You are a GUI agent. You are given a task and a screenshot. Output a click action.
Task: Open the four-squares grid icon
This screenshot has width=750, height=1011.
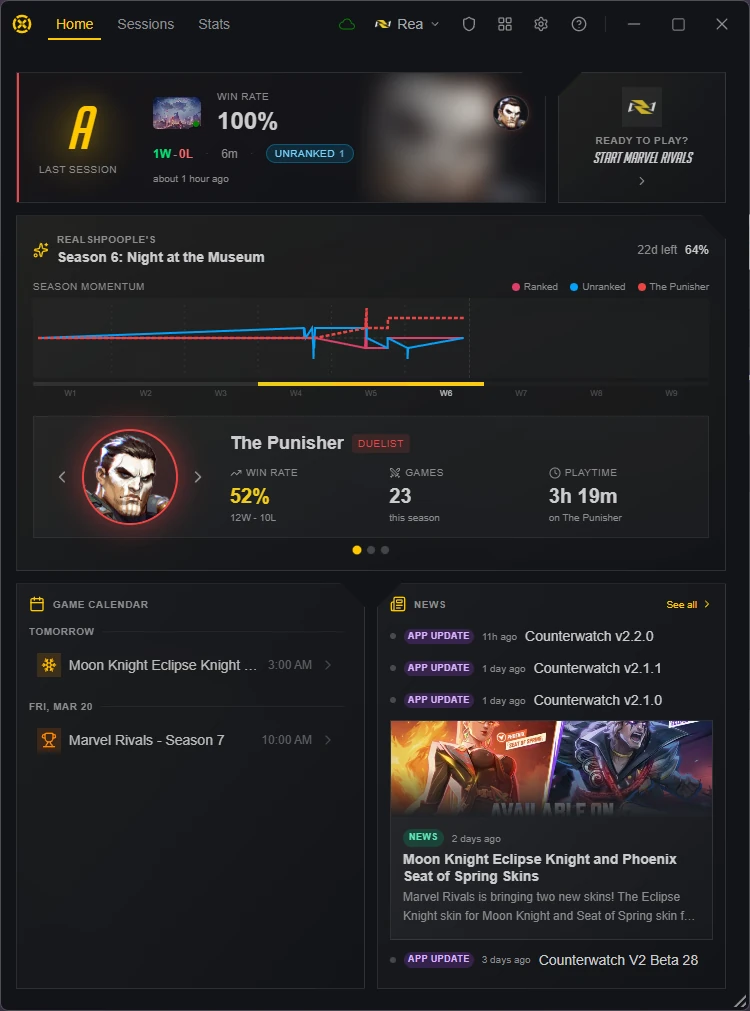point(505,25)
